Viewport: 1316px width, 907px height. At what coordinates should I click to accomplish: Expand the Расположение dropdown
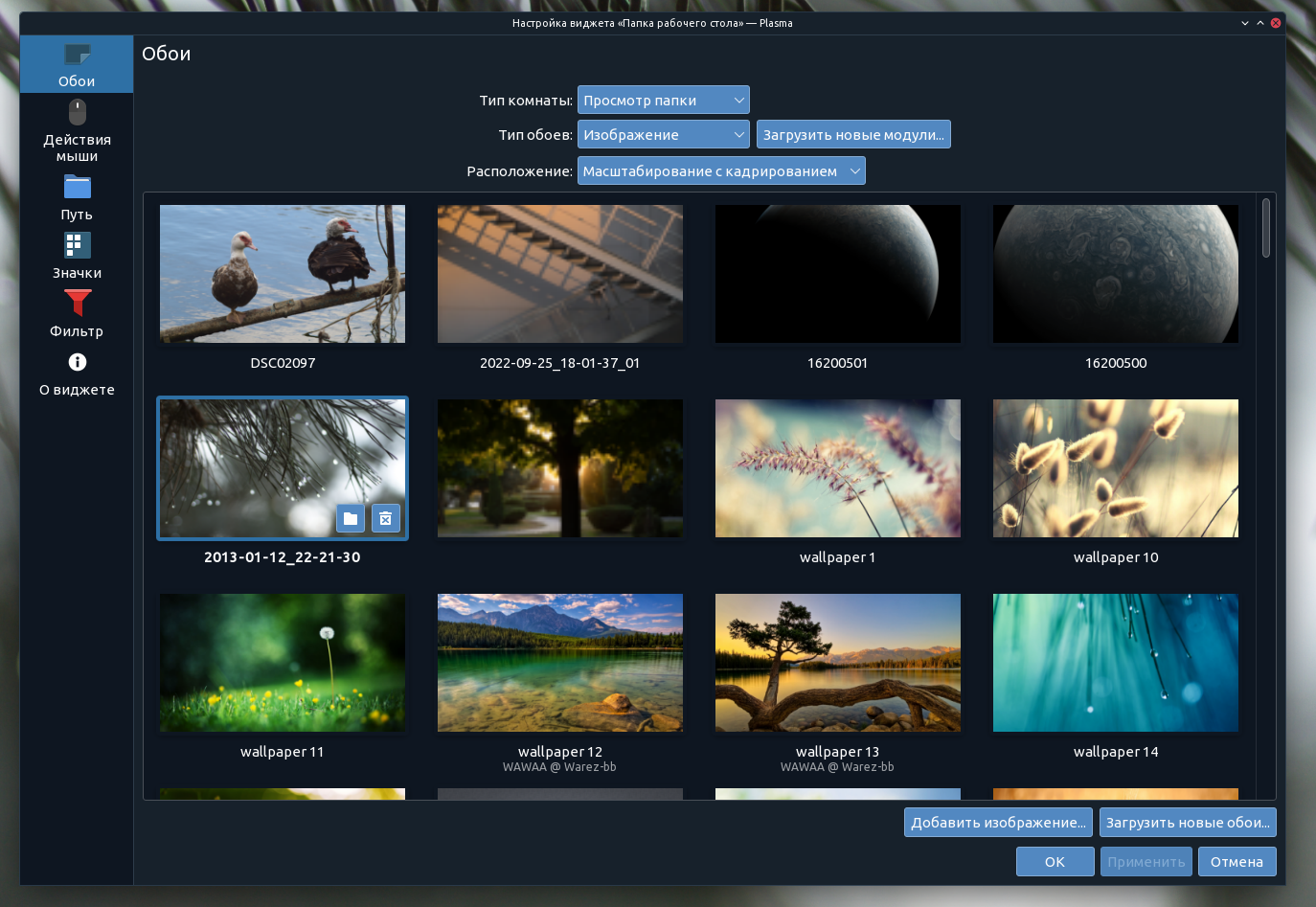[x=721, y=171]
